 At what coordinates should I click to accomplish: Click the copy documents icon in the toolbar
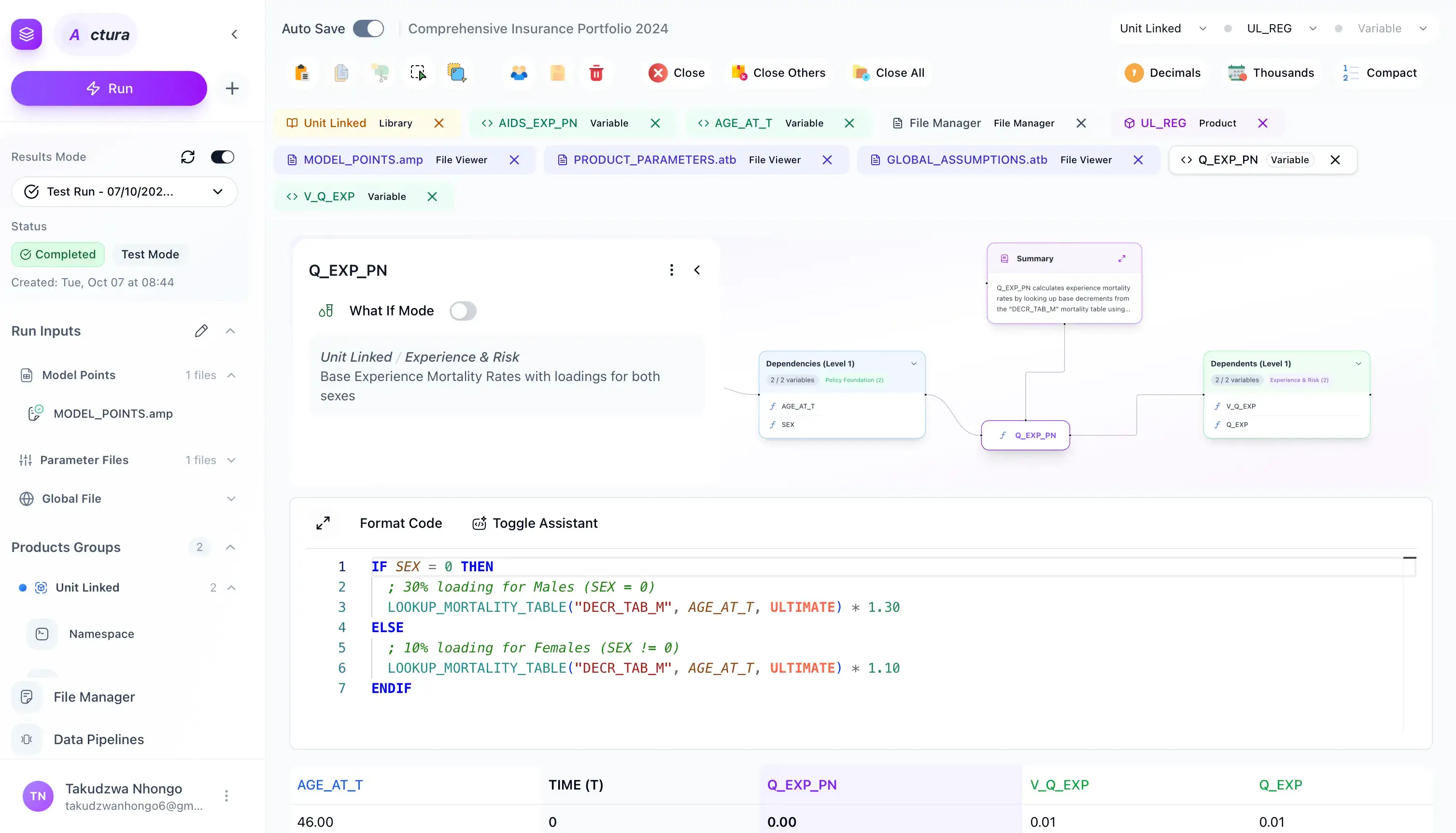pos(341,72)
